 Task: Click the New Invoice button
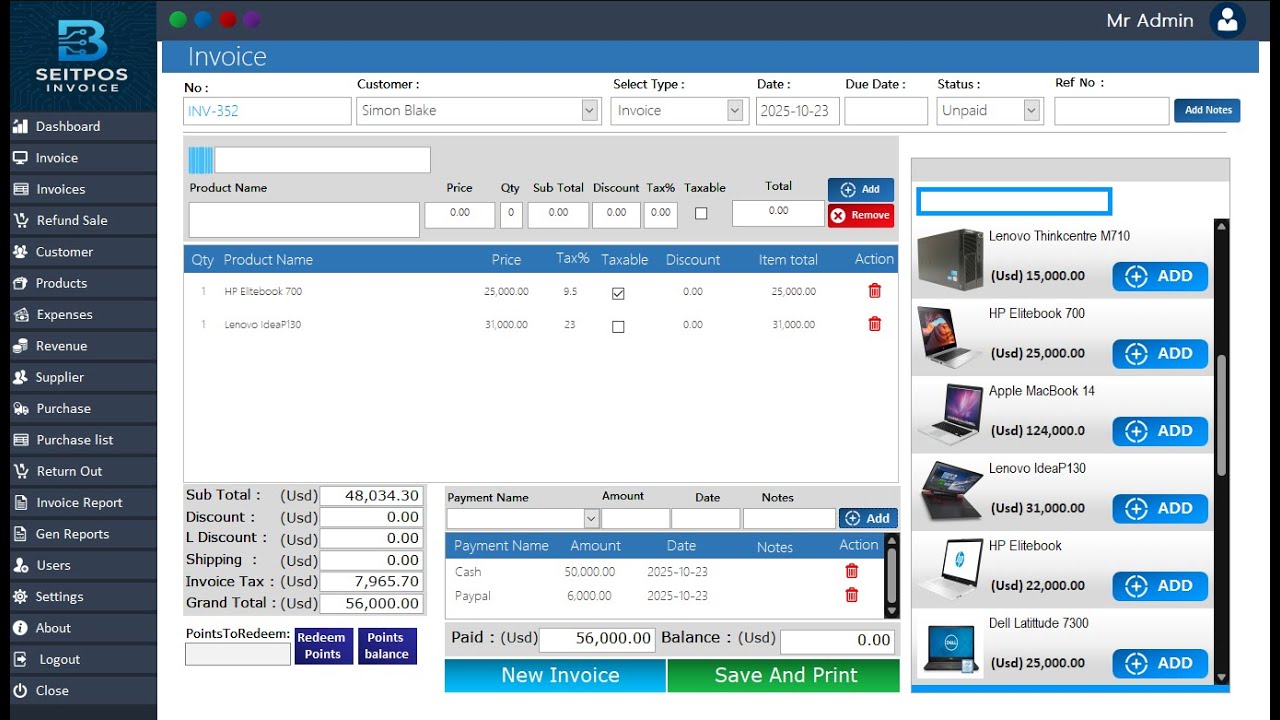[x=555, y=675]
